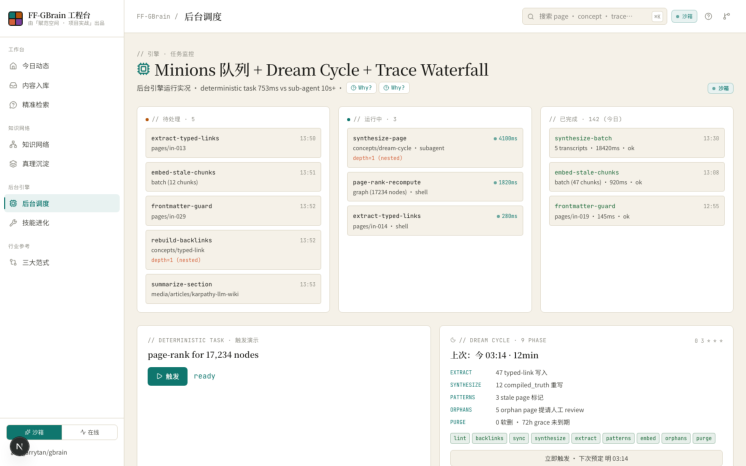Open 今日动态 in the sidebar
This screenshot has height=466, width=746.
click(x=62, y=66)
